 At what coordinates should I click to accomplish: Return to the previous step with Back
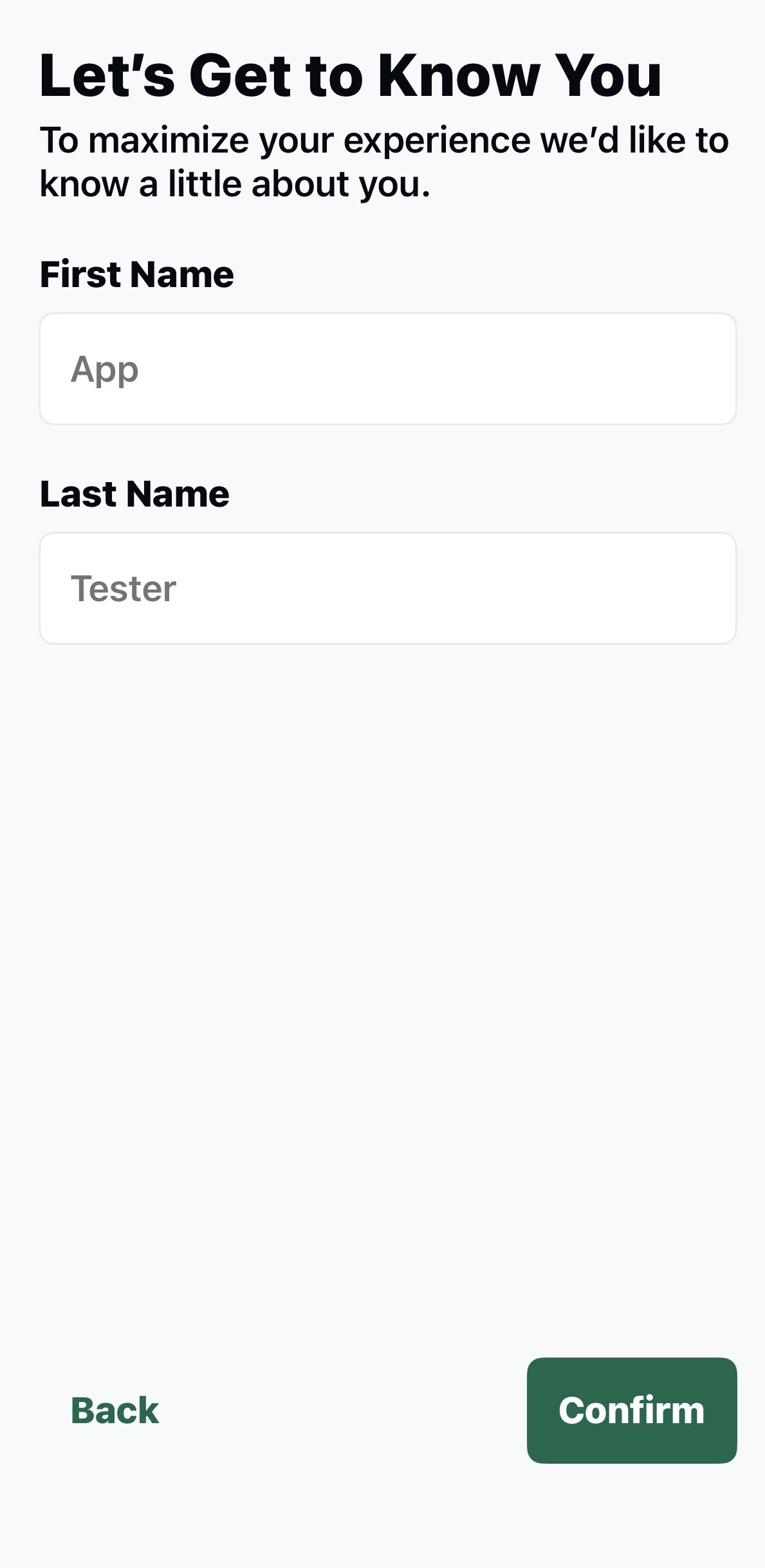[x=115, y=1410]
